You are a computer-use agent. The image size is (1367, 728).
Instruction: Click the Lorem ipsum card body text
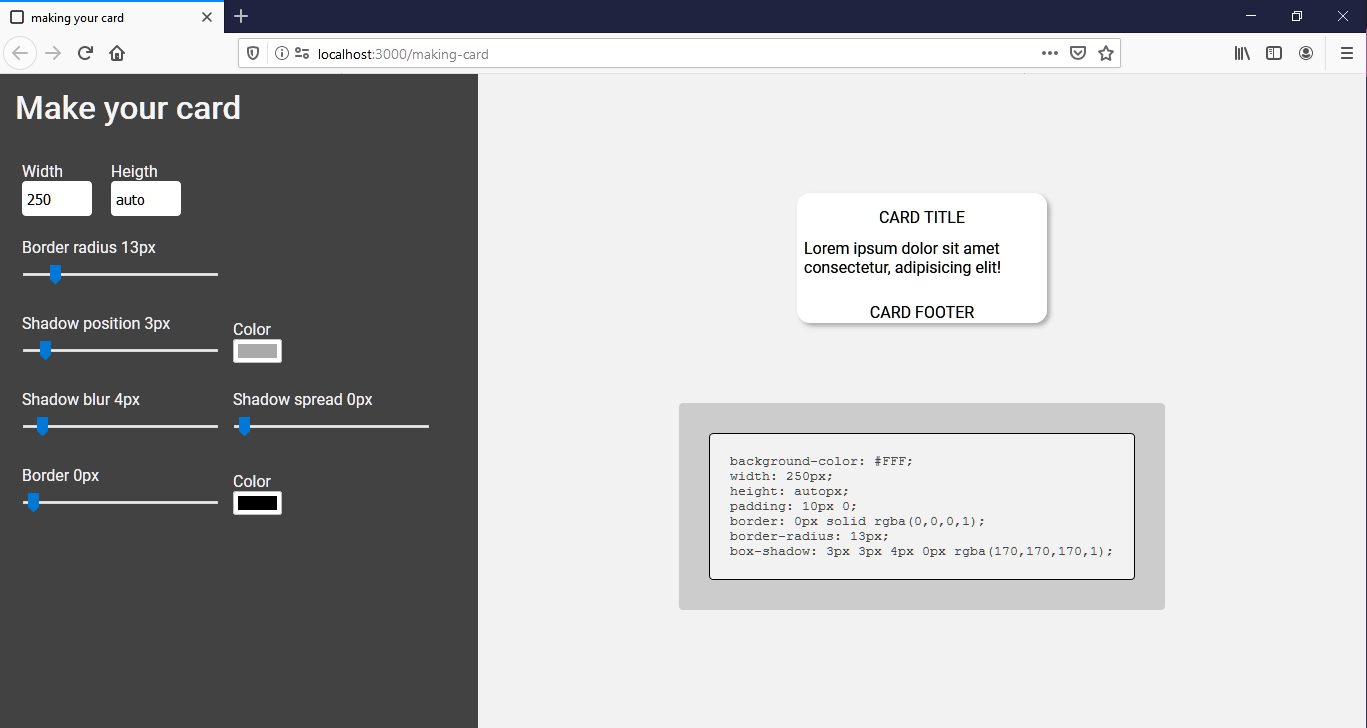pyautogui.click(x=902, y=258)
